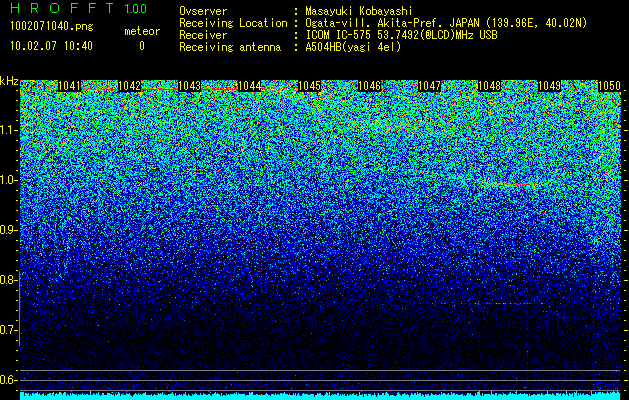Click the 0.6 frequency axis label
629x400 pixels.
pos(8,380)
